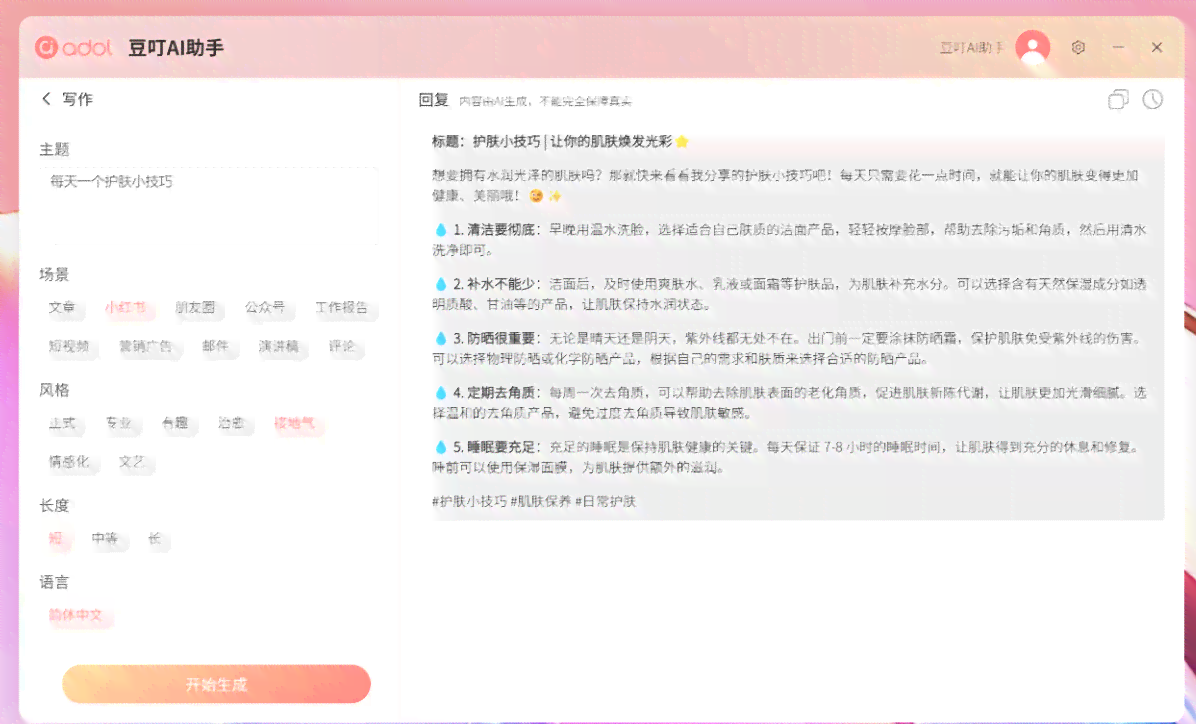Choose the 正式 style
1196x724 pixels.
[62, 423]
